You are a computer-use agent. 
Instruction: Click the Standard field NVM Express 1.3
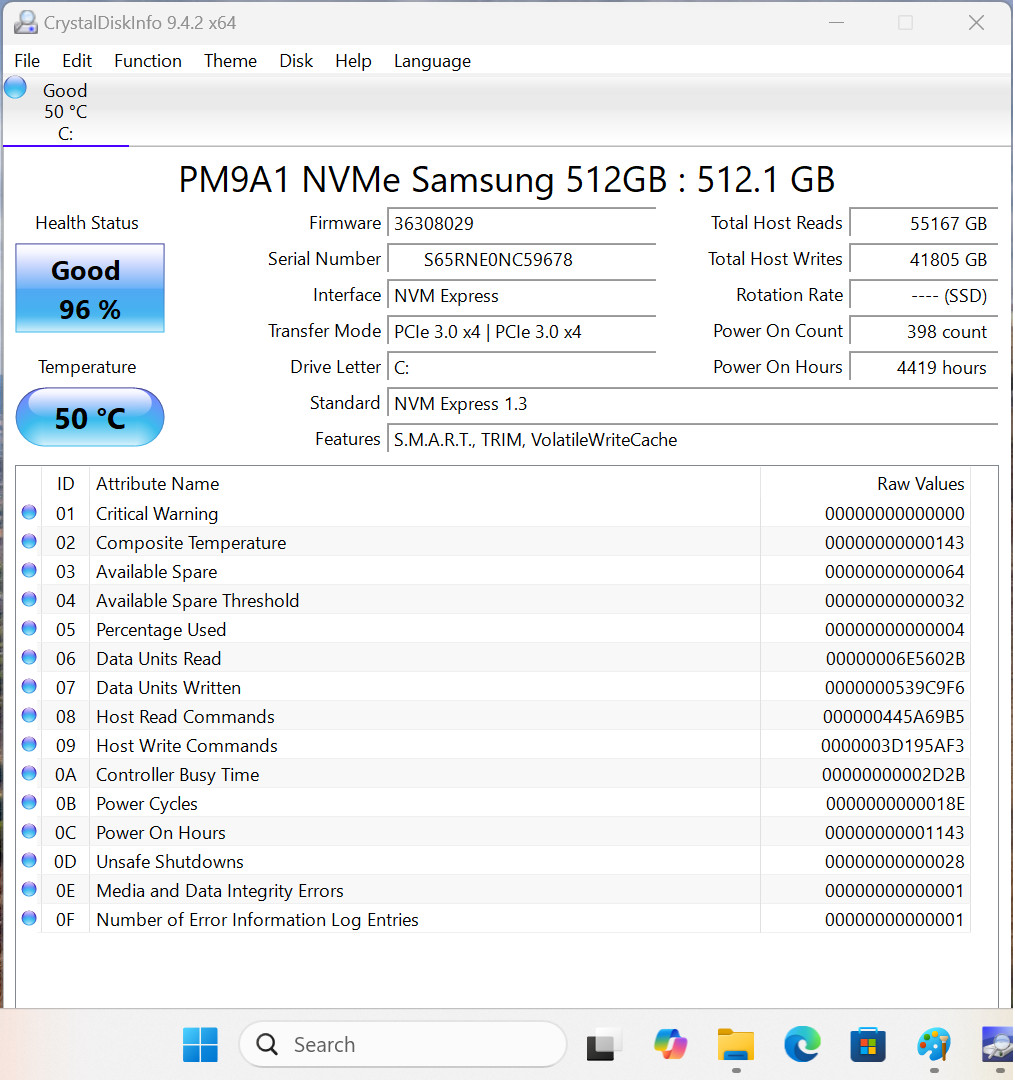(x=693, y=404)
